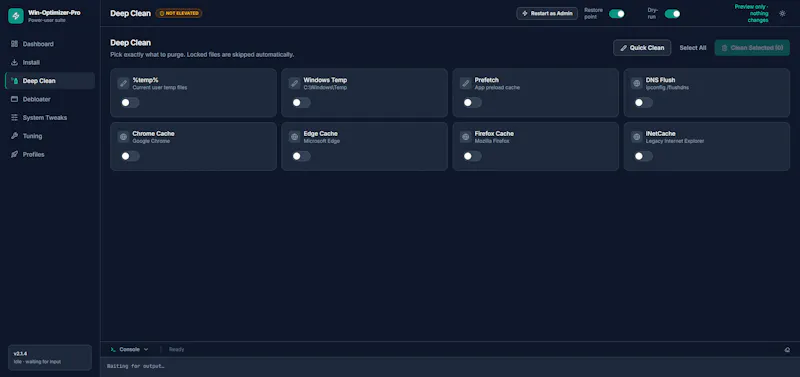The image size is (800, 377).
Task: Turn on the Prefetch switch
Action: 472,103
